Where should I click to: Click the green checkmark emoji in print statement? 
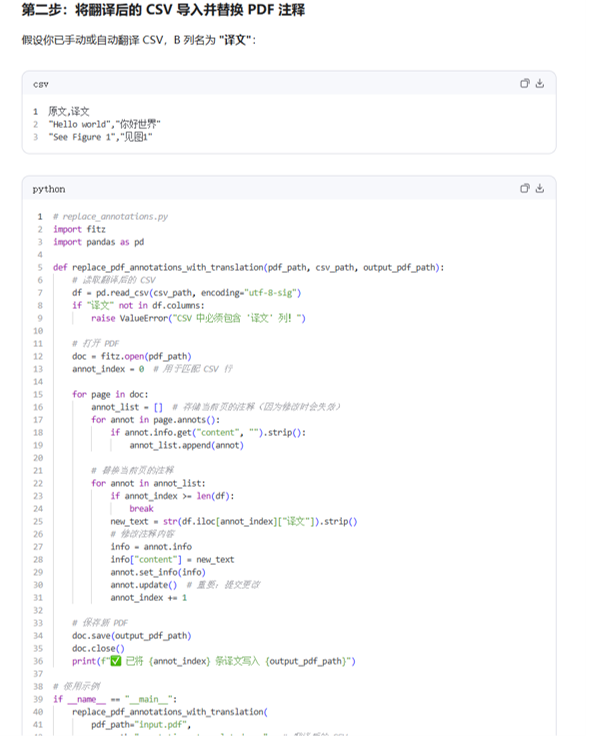(x=116, y=661)
